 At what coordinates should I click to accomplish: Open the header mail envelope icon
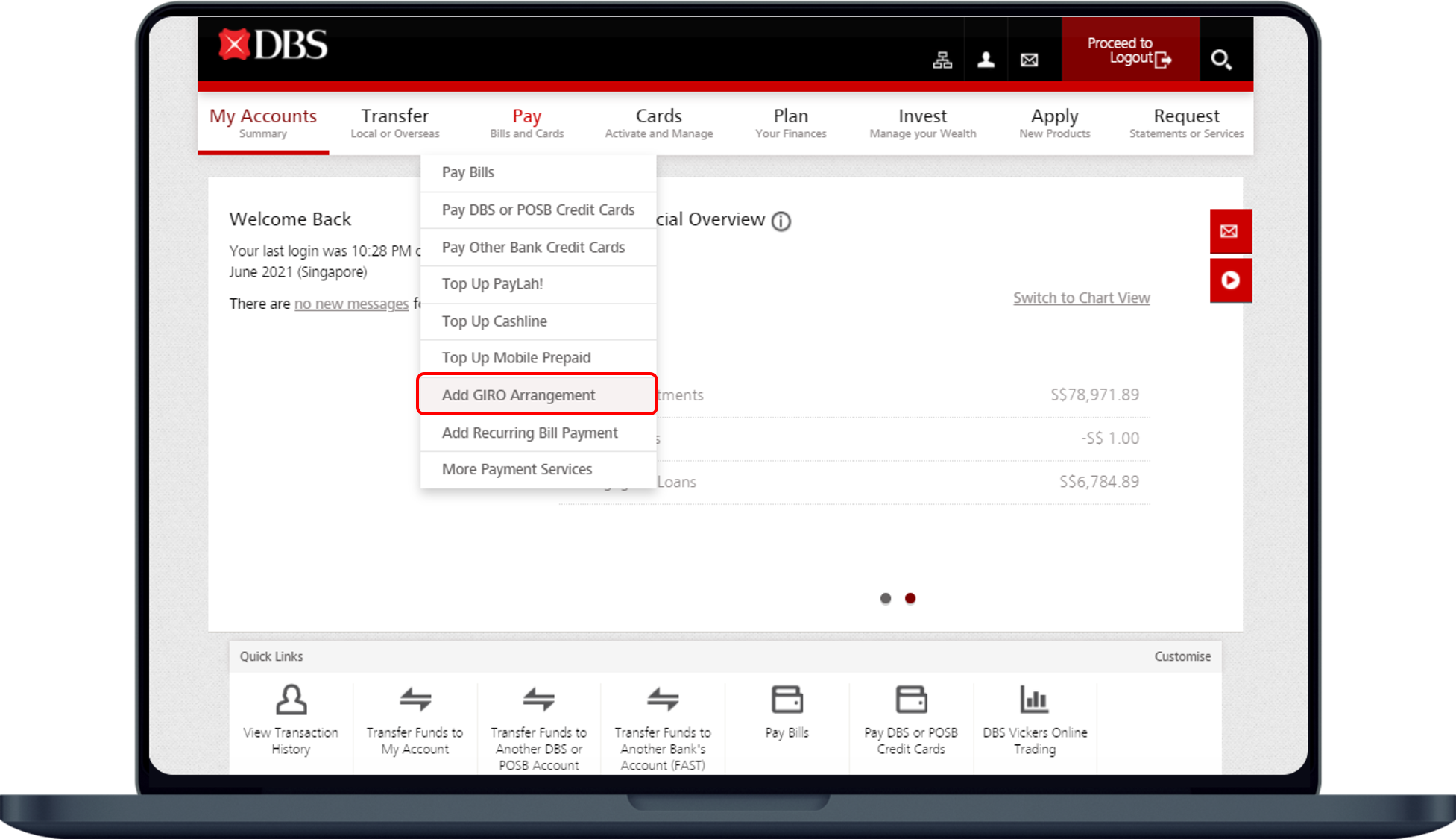click(1029, 60)
